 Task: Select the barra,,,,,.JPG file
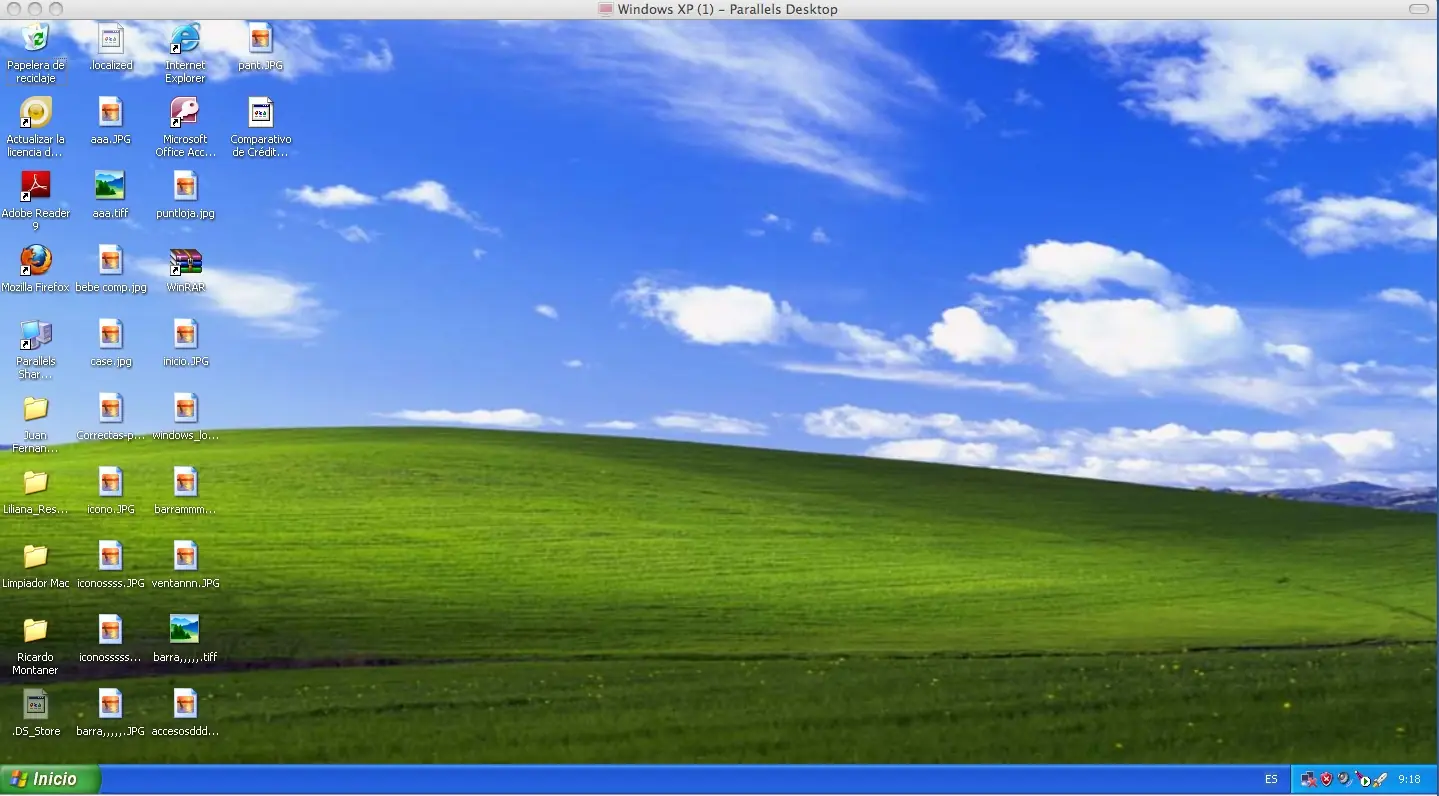click(110, 704)
